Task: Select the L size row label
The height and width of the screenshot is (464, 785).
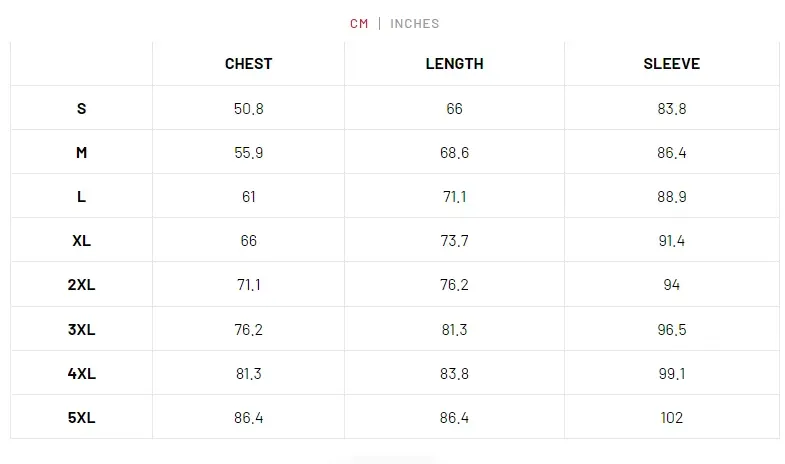Action: pos(81,197)
